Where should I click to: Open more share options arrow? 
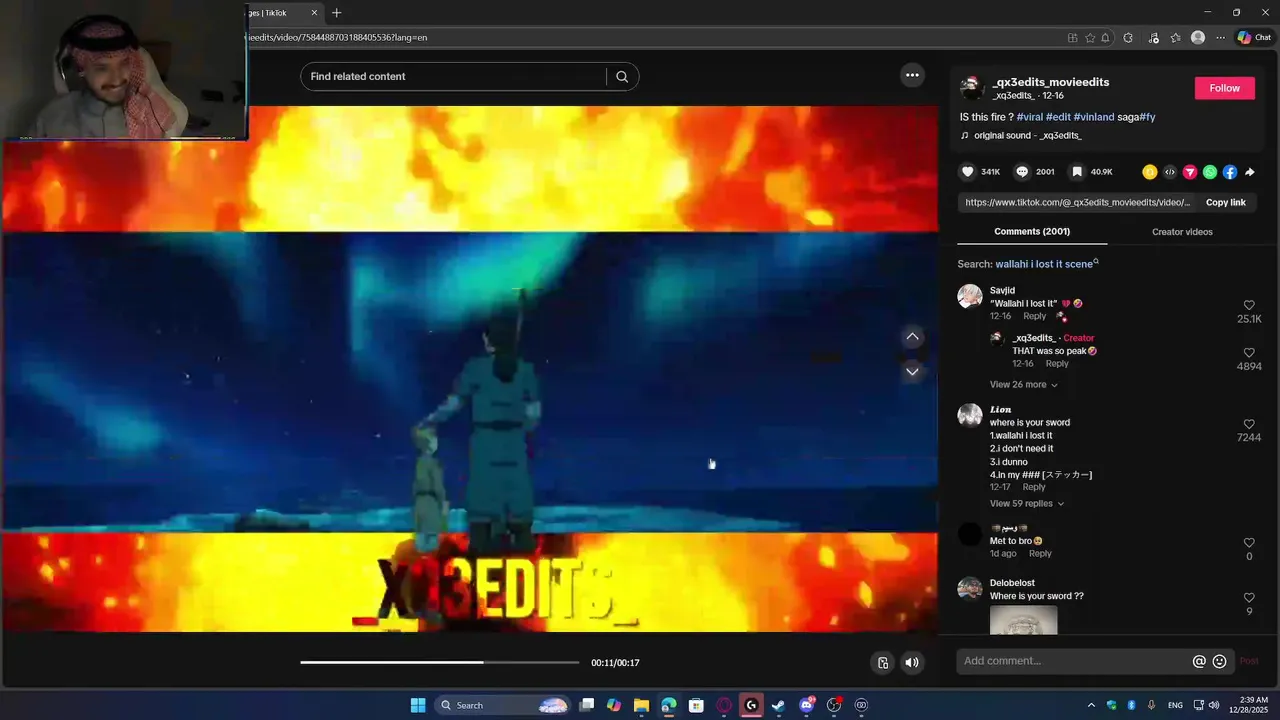[1250, 172]
